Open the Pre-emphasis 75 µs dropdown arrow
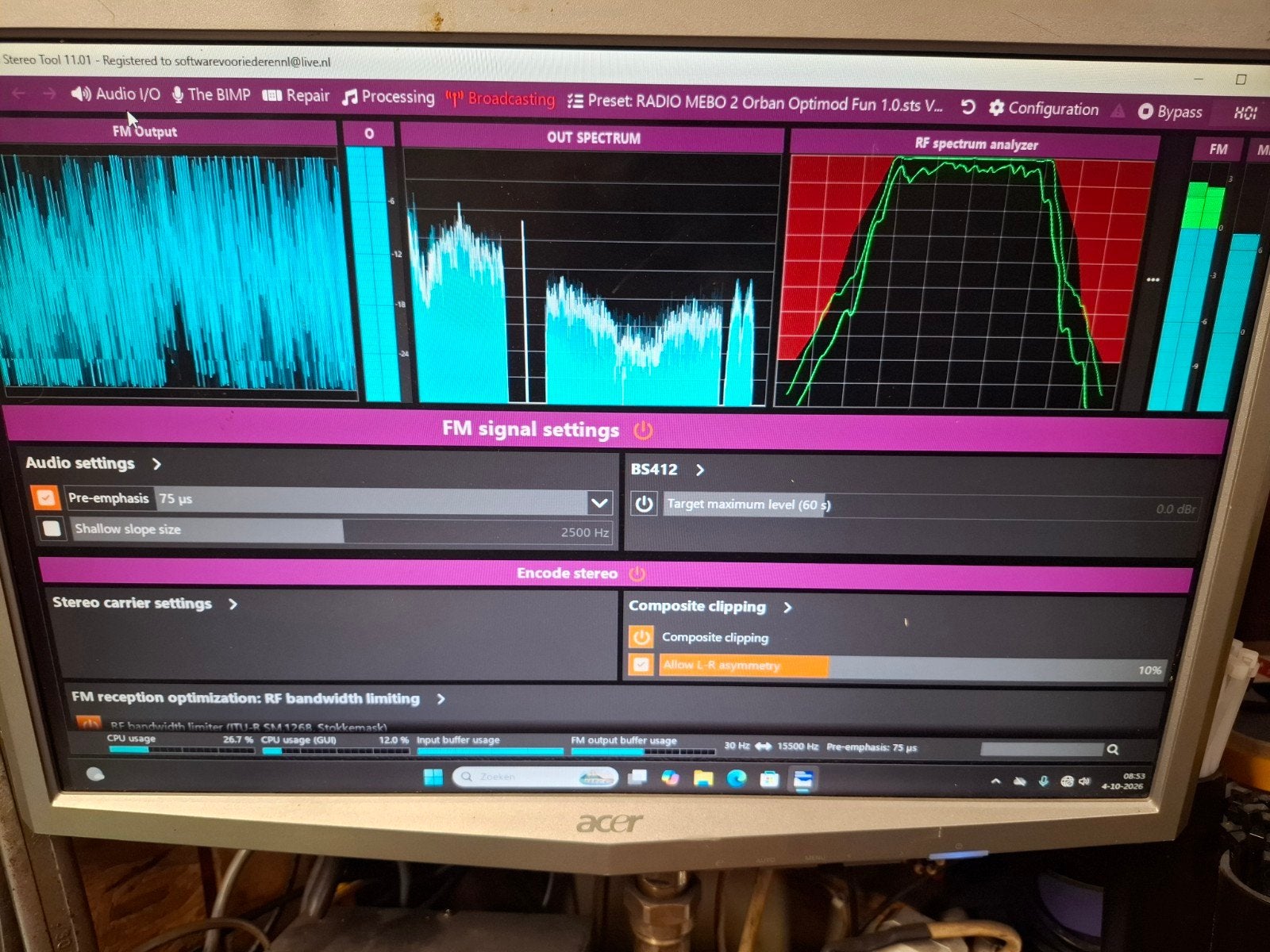The width and height of the screenshot is (1270, 952). pos(599,502)
